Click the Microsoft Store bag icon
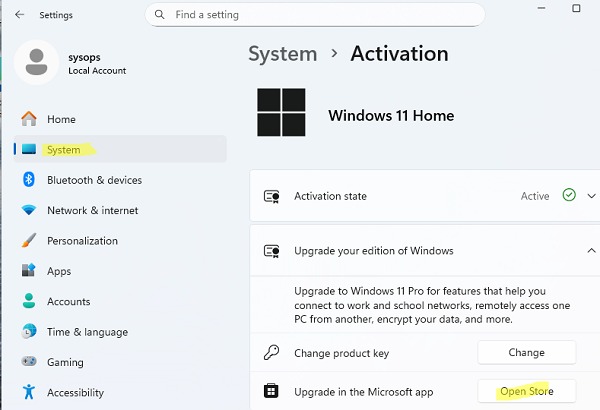This screenshot has height=410, width=600. click(x=271, y=391)
